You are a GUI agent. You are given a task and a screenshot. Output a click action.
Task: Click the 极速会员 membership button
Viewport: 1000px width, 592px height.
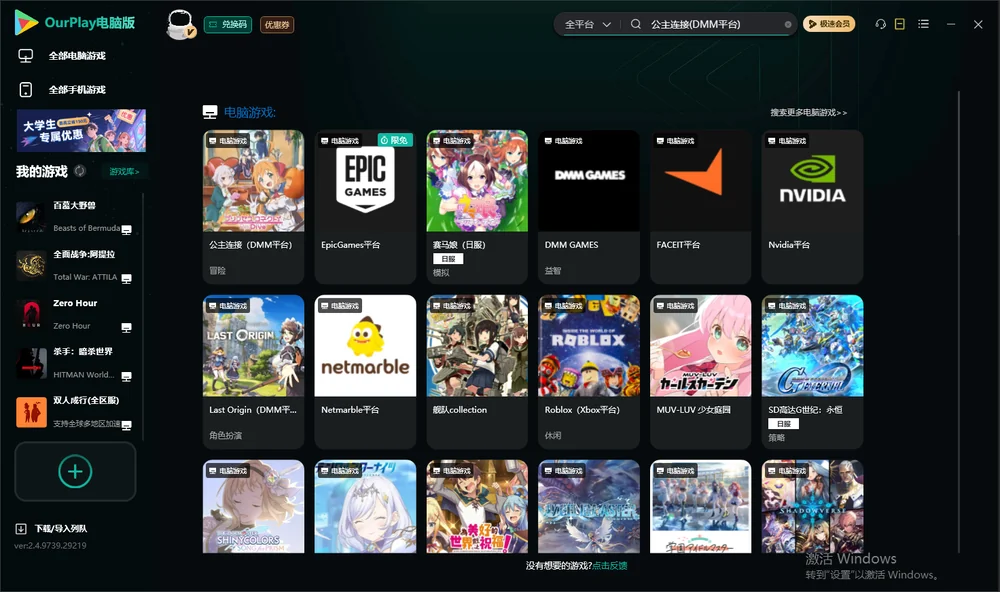point(829,24)
